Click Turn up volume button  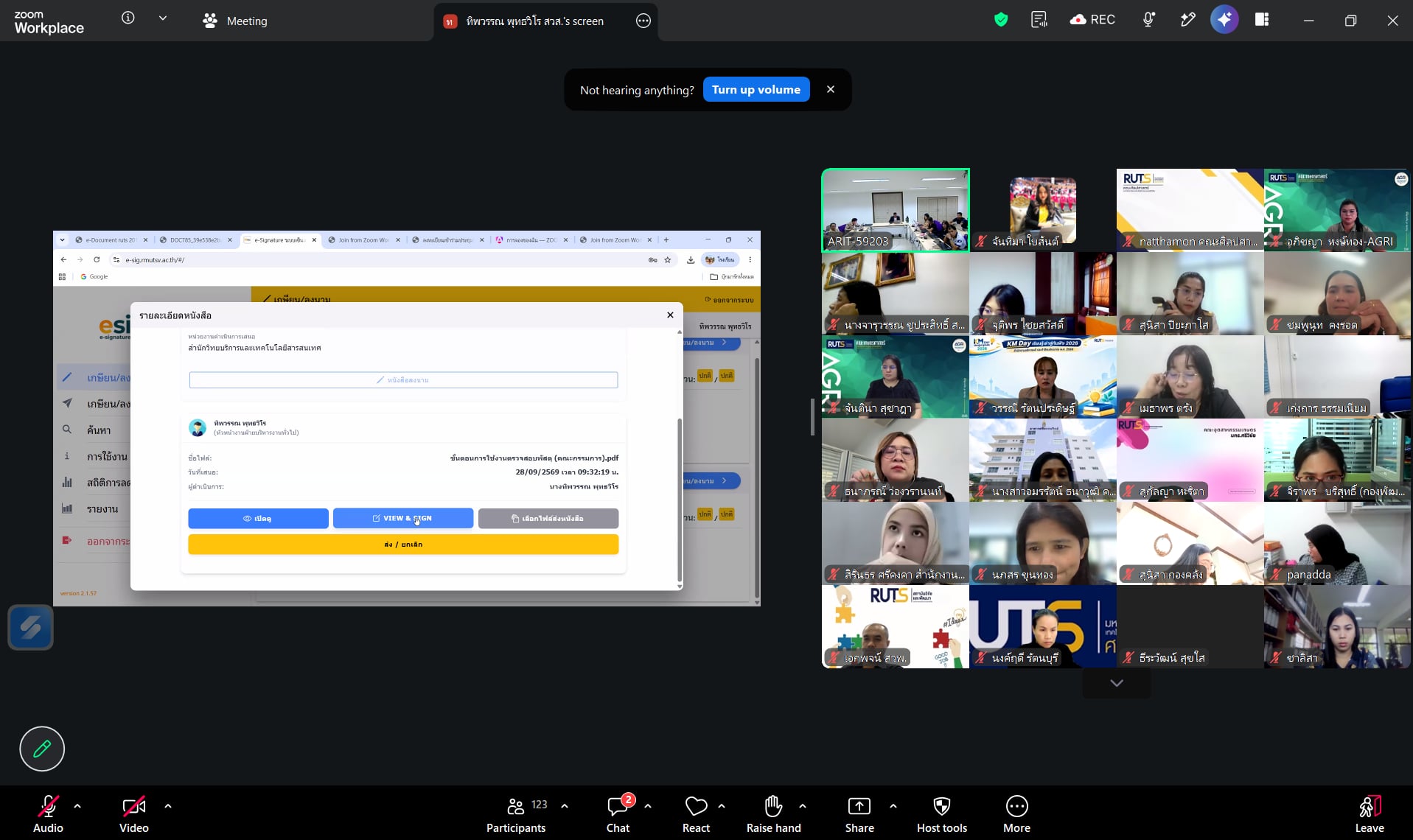click(x=756, y=89)
